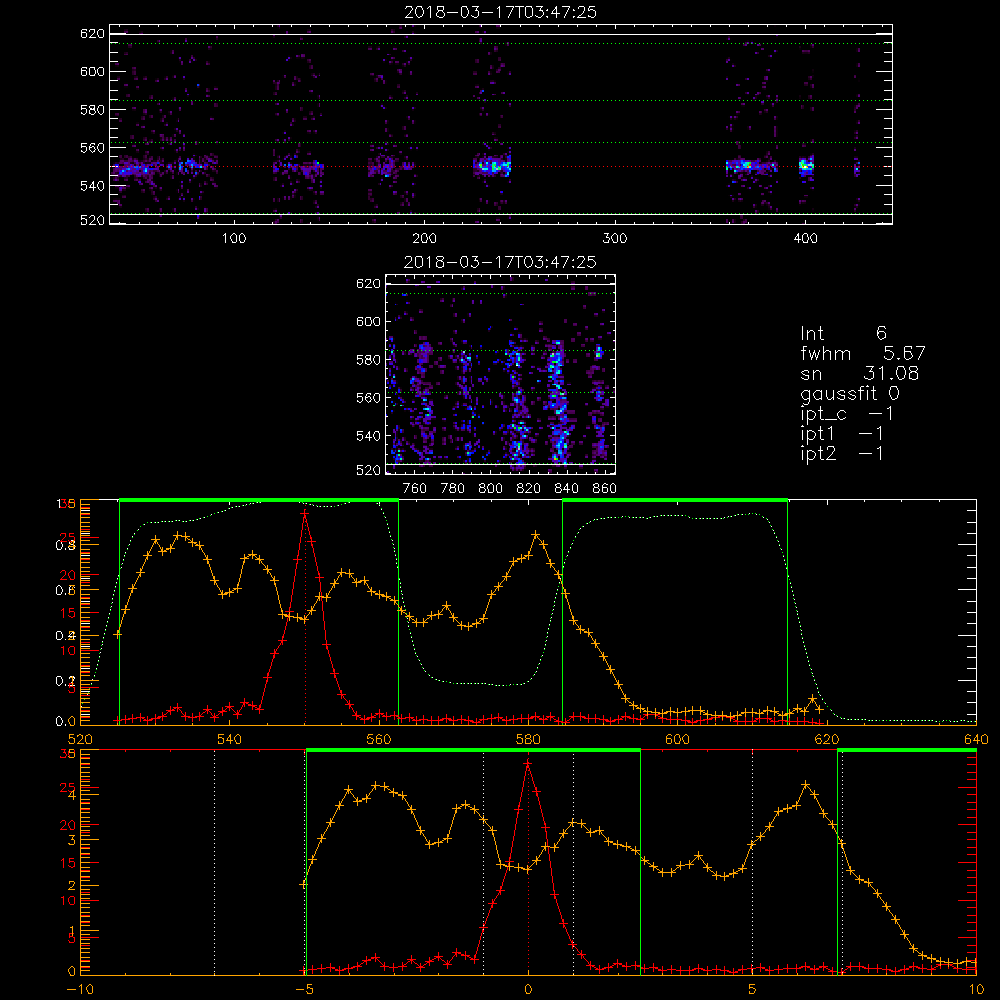Click x-axis tick '780' on middle plot
The height and width of the screenshot is (1000, 1000).
click(x=453, y=489)
